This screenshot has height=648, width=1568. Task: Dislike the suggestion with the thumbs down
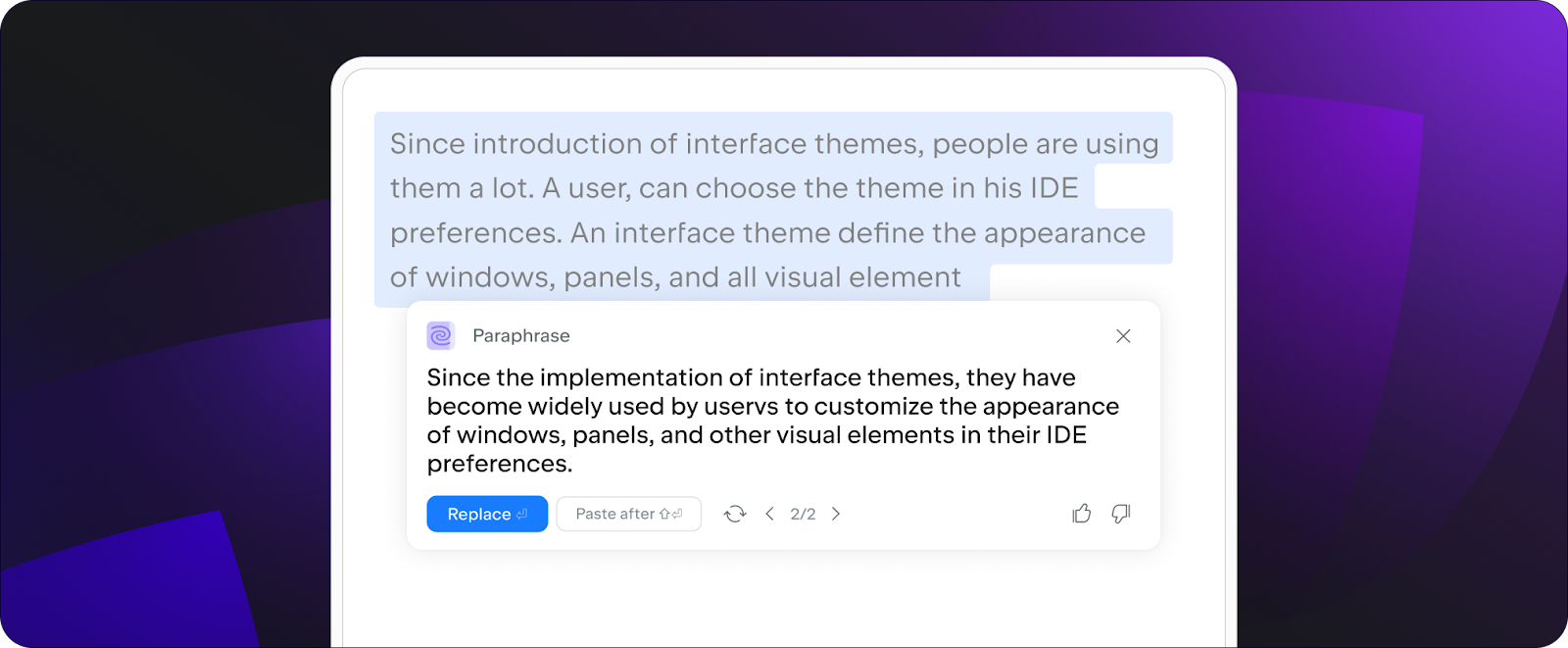(x=1121, y=514)
